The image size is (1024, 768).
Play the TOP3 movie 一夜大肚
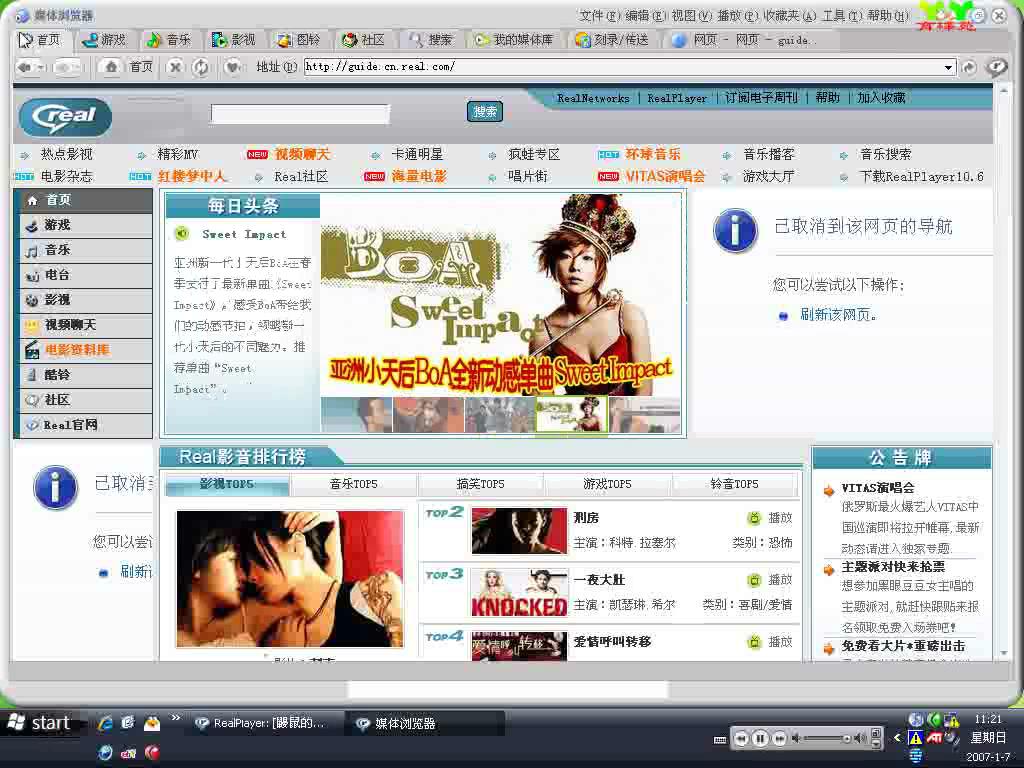click(x=770, y=580)
